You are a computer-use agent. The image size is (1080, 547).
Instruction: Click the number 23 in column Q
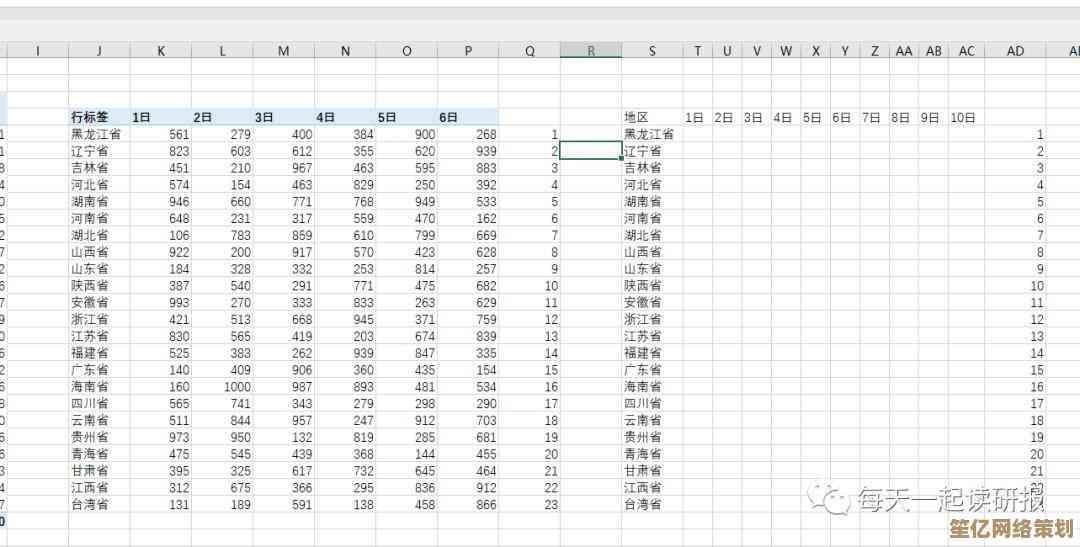pos(550,504)
